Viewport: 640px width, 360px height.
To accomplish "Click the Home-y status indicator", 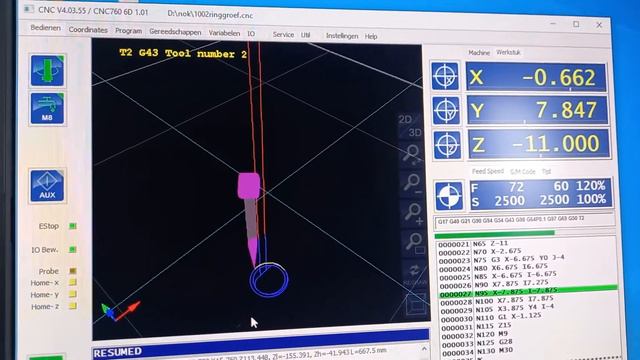I will click(x=73, y=294).
